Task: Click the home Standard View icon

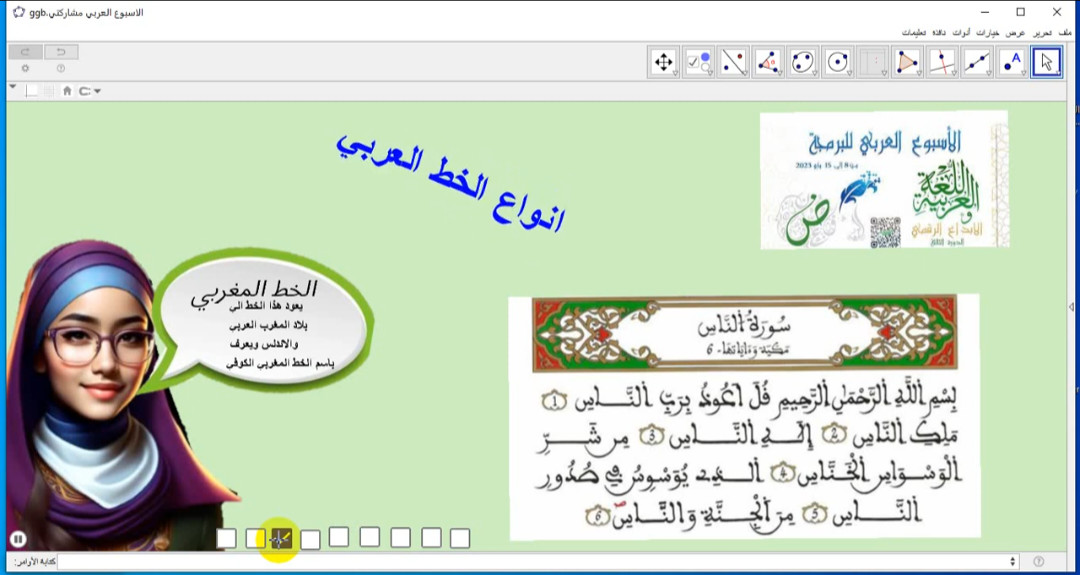Action: pyautogui.click(x=67, y=90)
